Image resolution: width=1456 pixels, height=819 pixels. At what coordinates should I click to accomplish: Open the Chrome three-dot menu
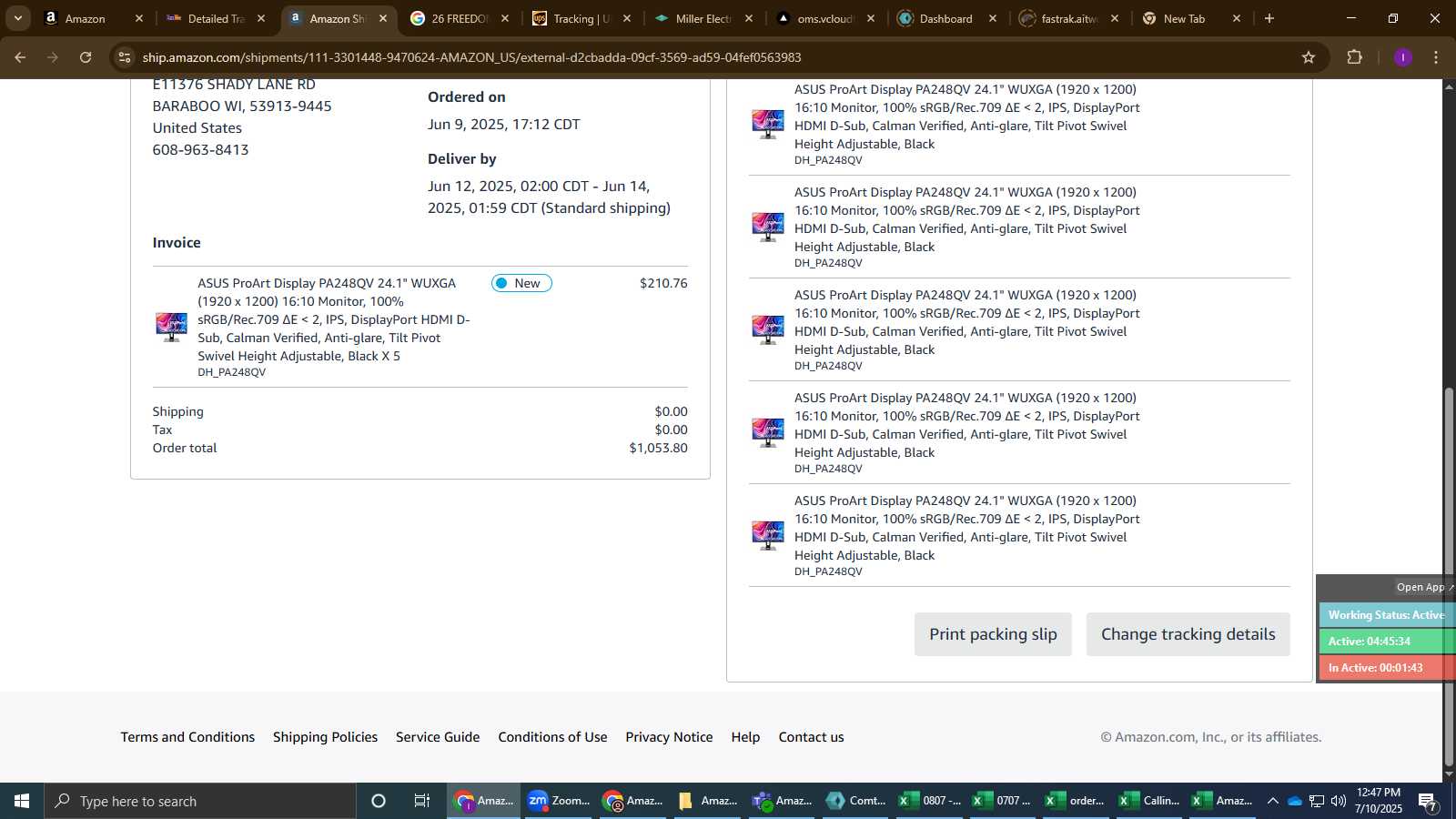point(1436,57)
